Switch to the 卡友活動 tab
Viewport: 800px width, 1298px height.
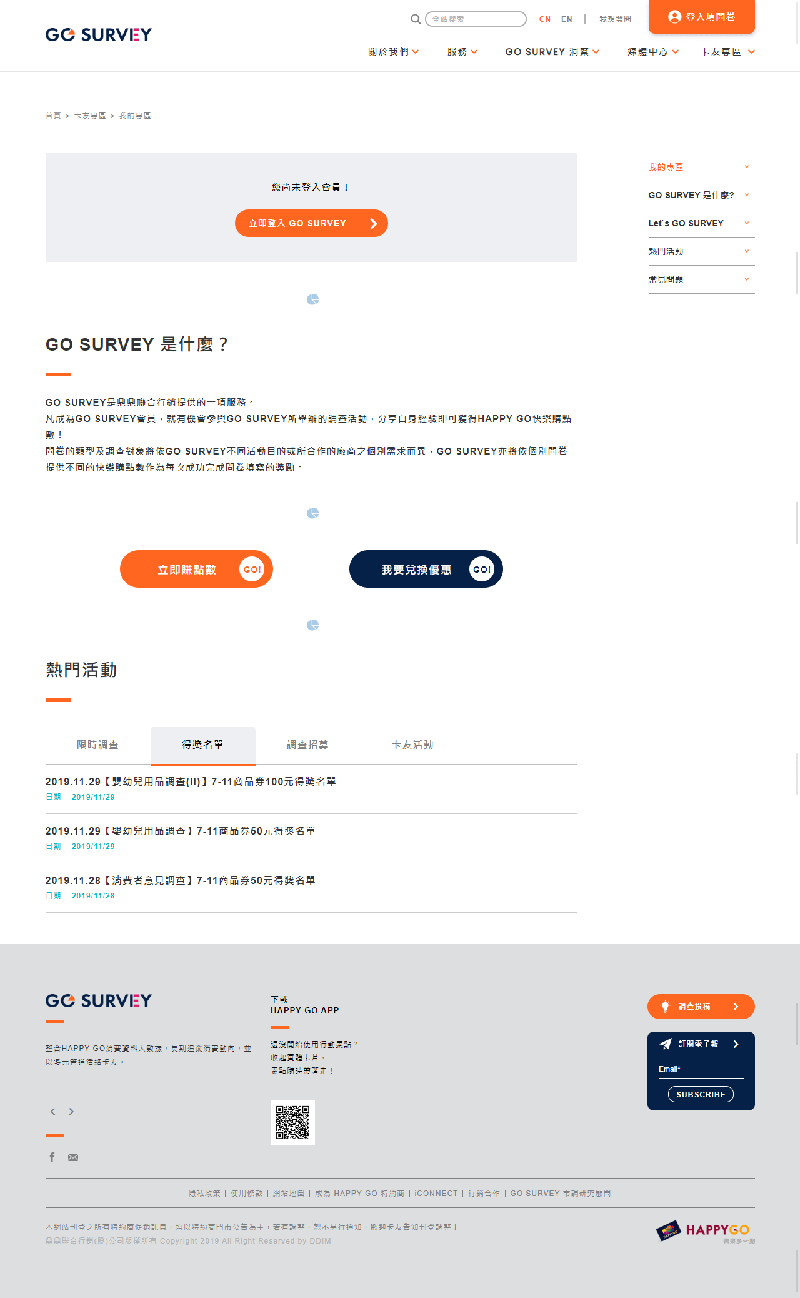tap(412, 745)
